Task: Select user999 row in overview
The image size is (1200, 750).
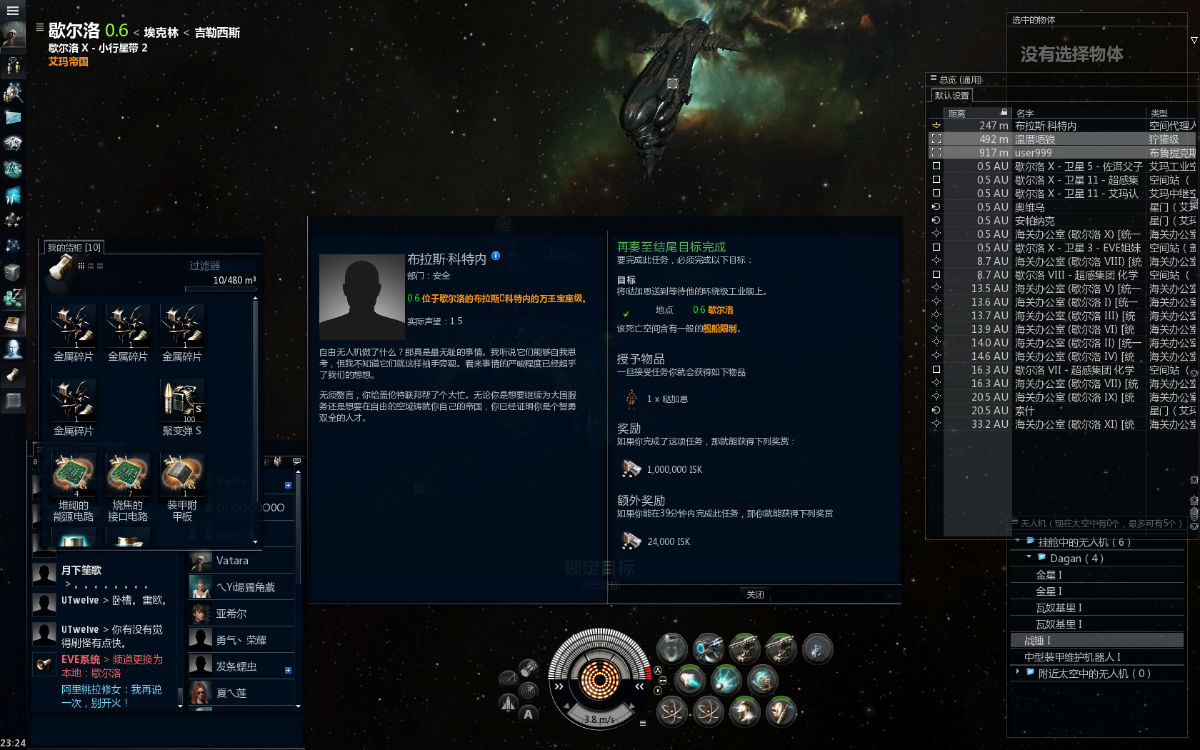Action: [1063, 153]
